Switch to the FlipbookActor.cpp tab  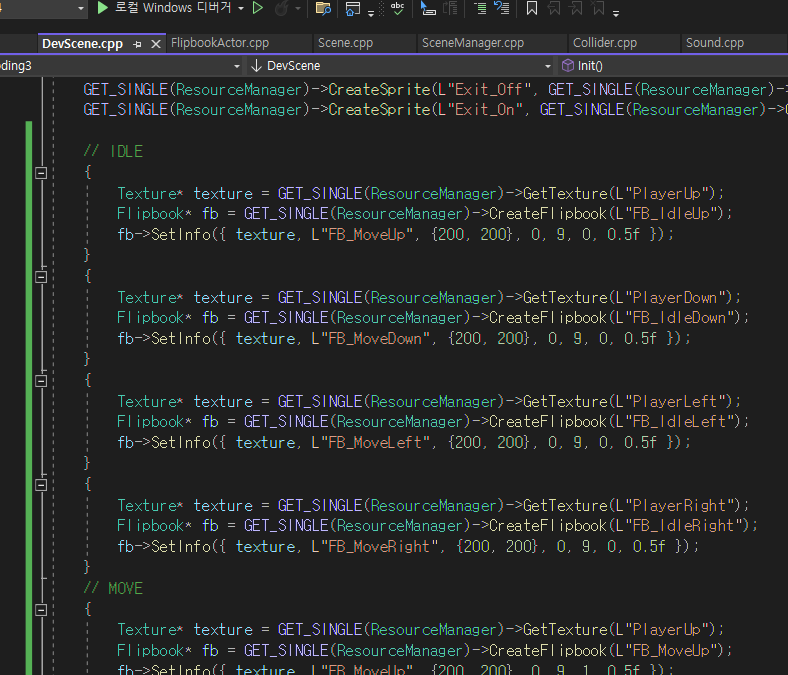click(x=220, y=43)
